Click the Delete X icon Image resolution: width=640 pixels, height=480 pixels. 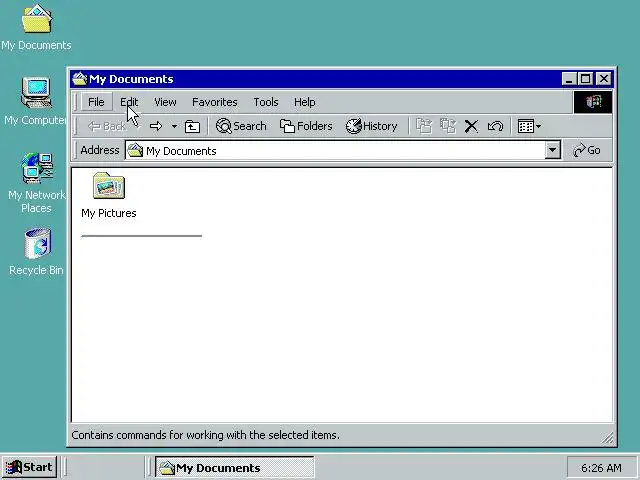pos(471,126)
